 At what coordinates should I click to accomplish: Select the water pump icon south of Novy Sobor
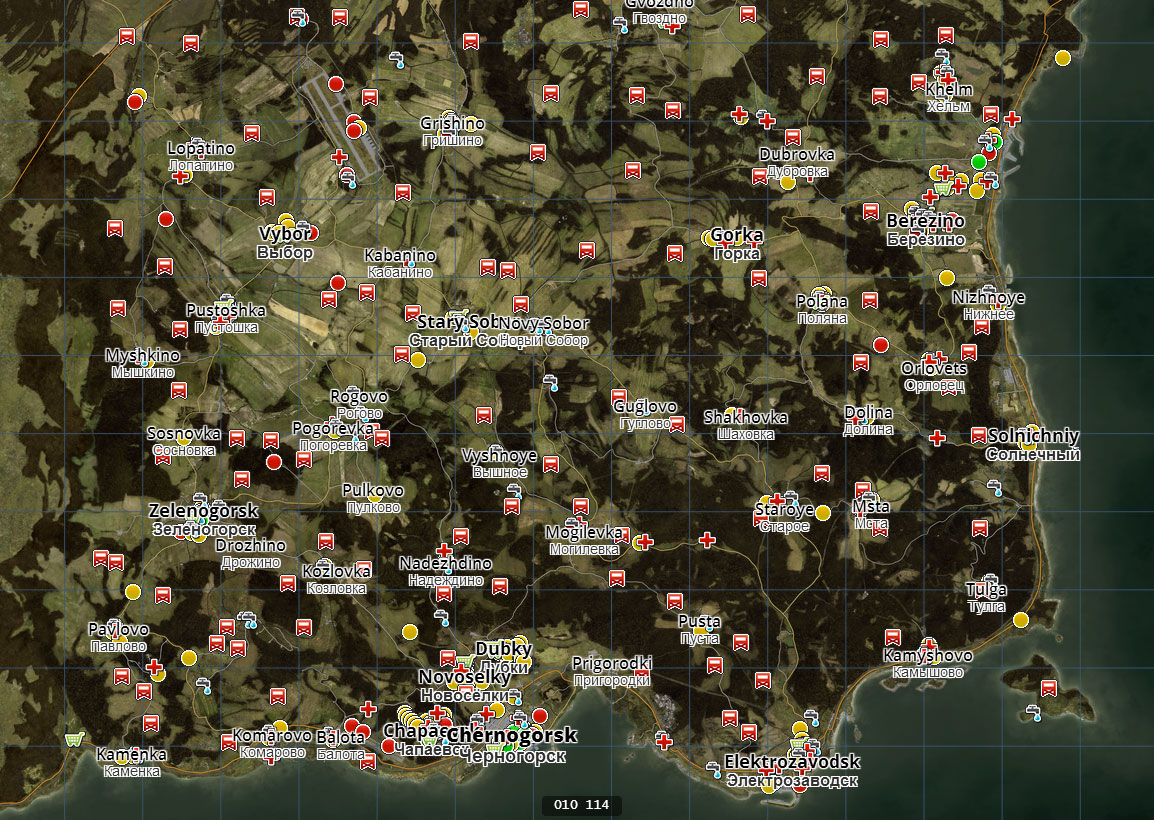(550, 382)
